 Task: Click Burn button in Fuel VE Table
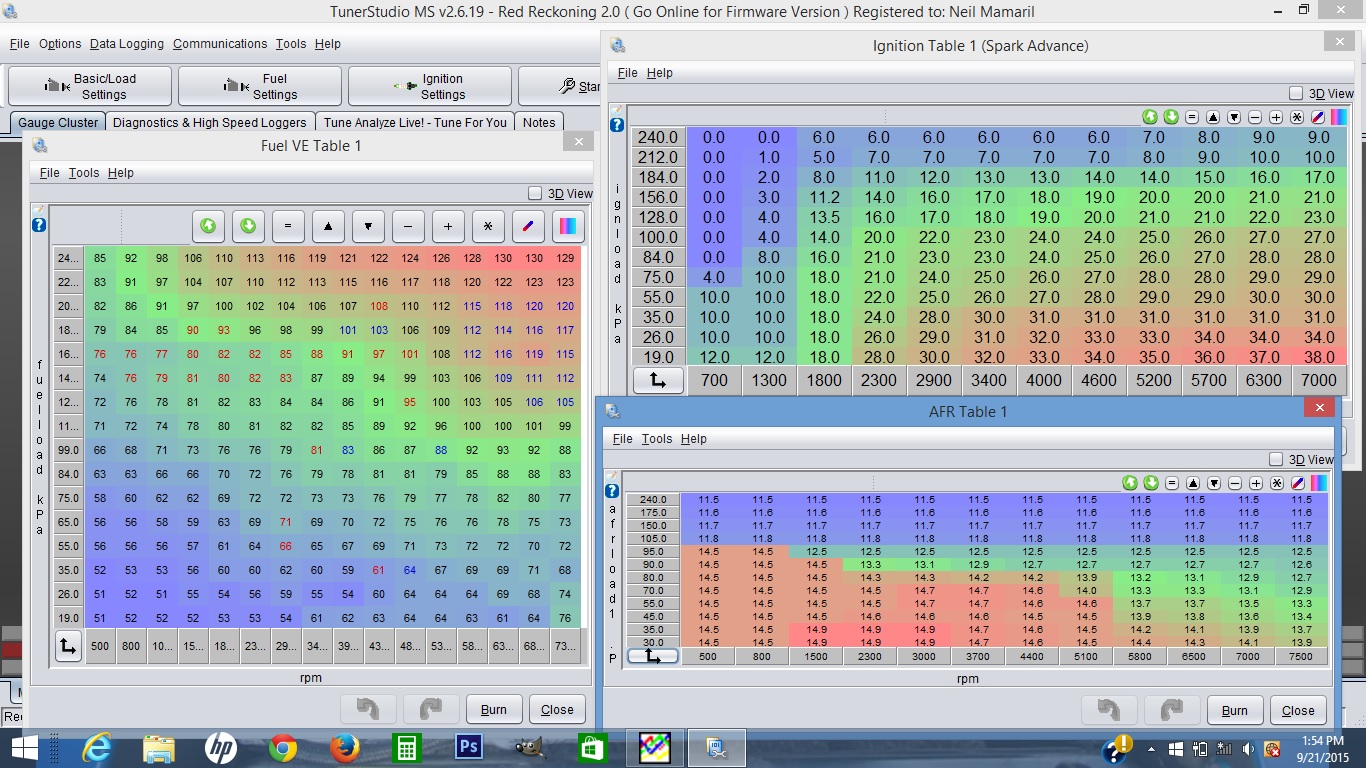[494, 709]
